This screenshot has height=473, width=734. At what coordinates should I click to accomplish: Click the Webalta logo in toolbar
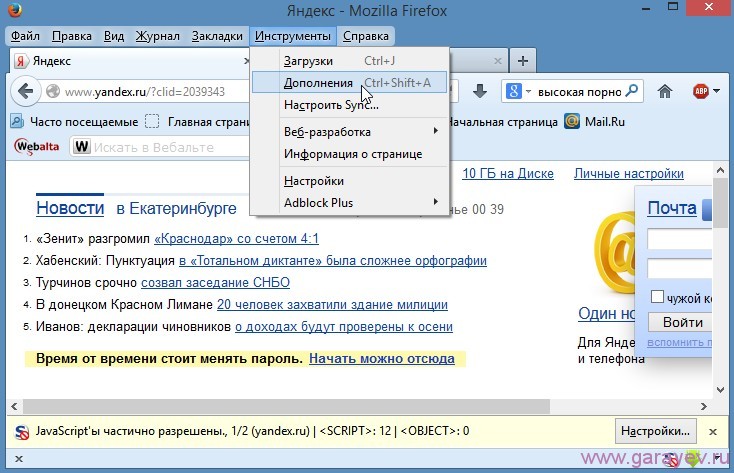(x=37, y=147)
